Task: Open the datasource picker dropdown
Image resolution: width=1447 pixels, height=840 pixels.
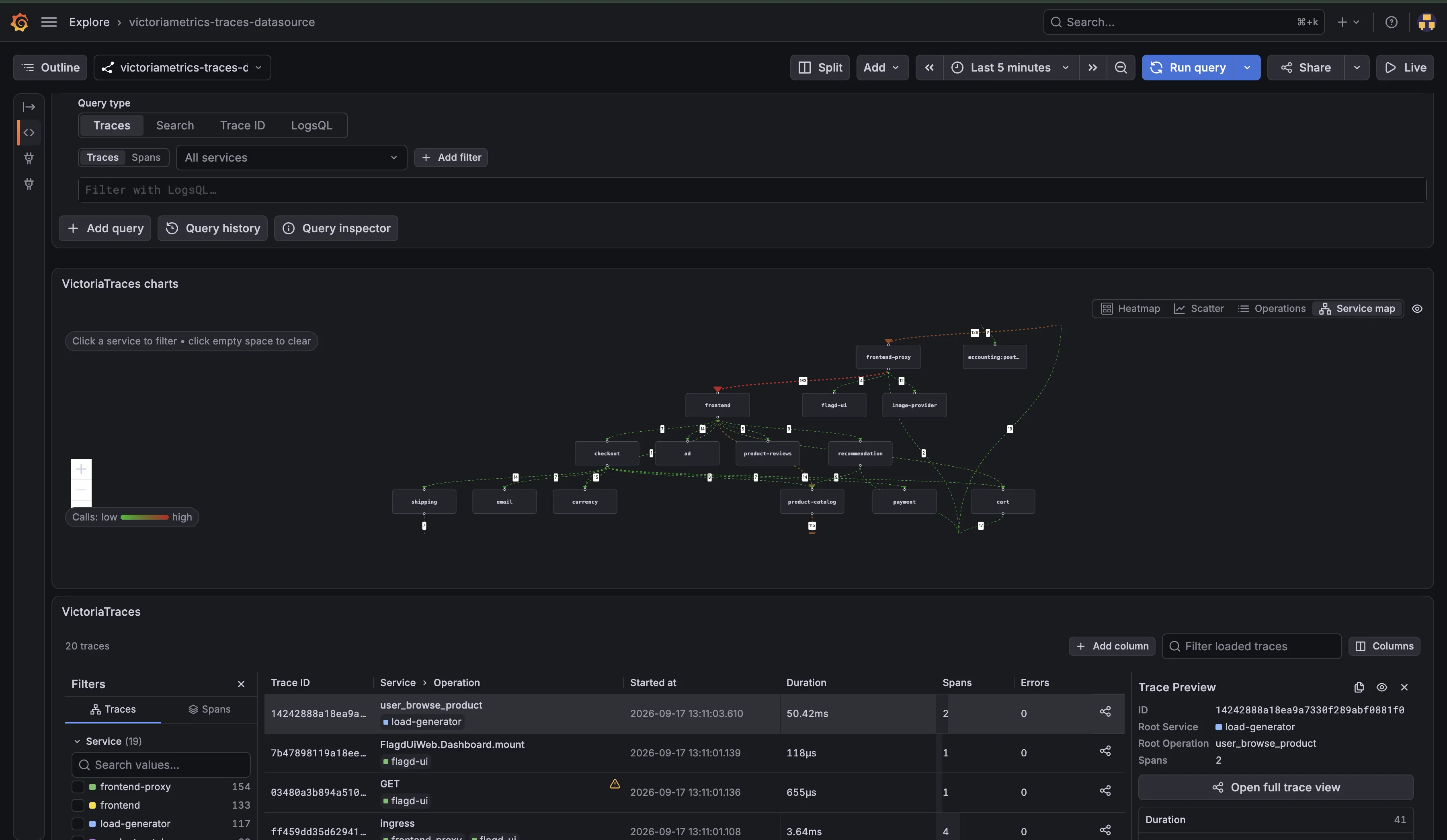Action: [182, 67]
